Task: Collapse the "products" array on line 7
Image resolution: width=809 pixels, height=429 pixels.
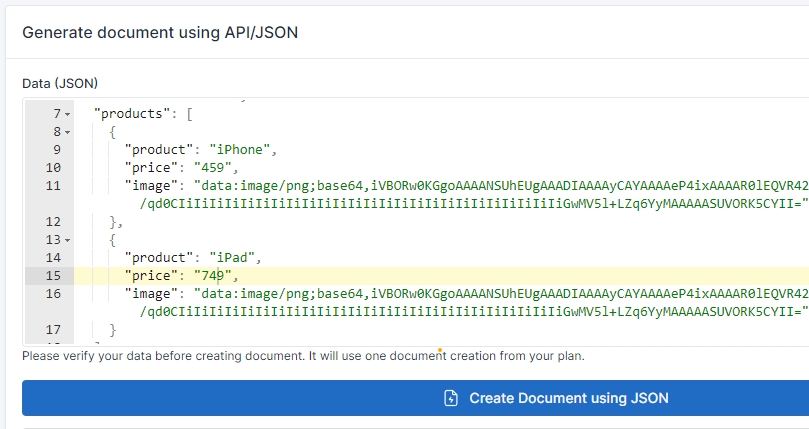Action: click(68, 114)
